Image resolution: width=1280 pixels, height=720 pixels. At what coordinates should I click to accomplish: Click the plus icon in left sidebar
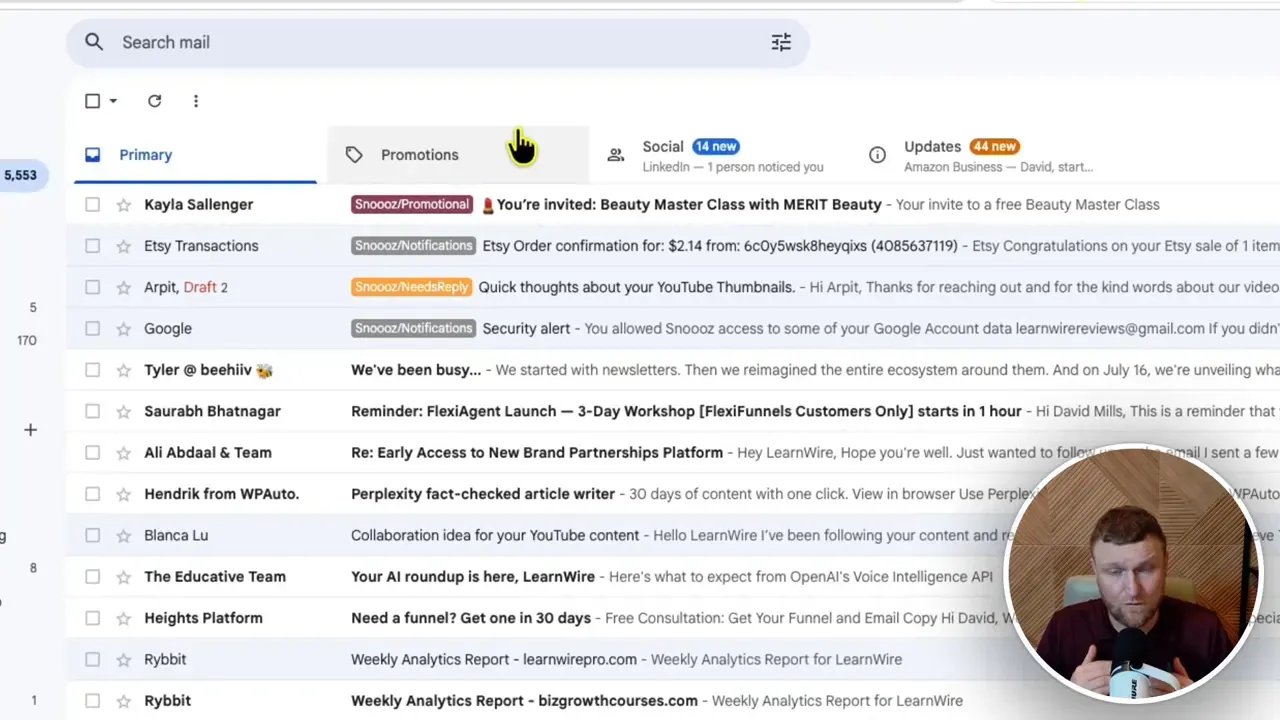click(30, 430)
